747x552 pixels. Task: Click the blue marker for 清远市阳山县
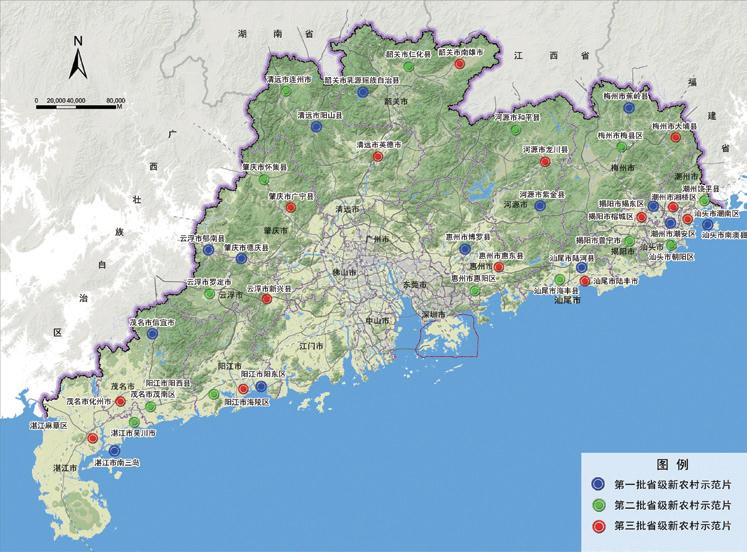pyautogui.click(x=317, y=128)
